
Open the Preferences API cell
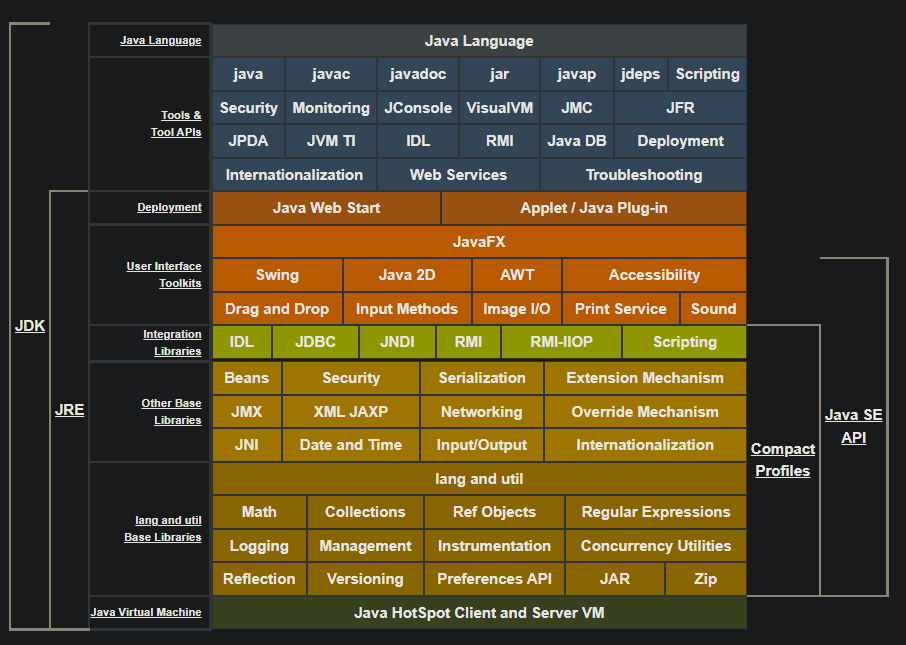point(495,579)
